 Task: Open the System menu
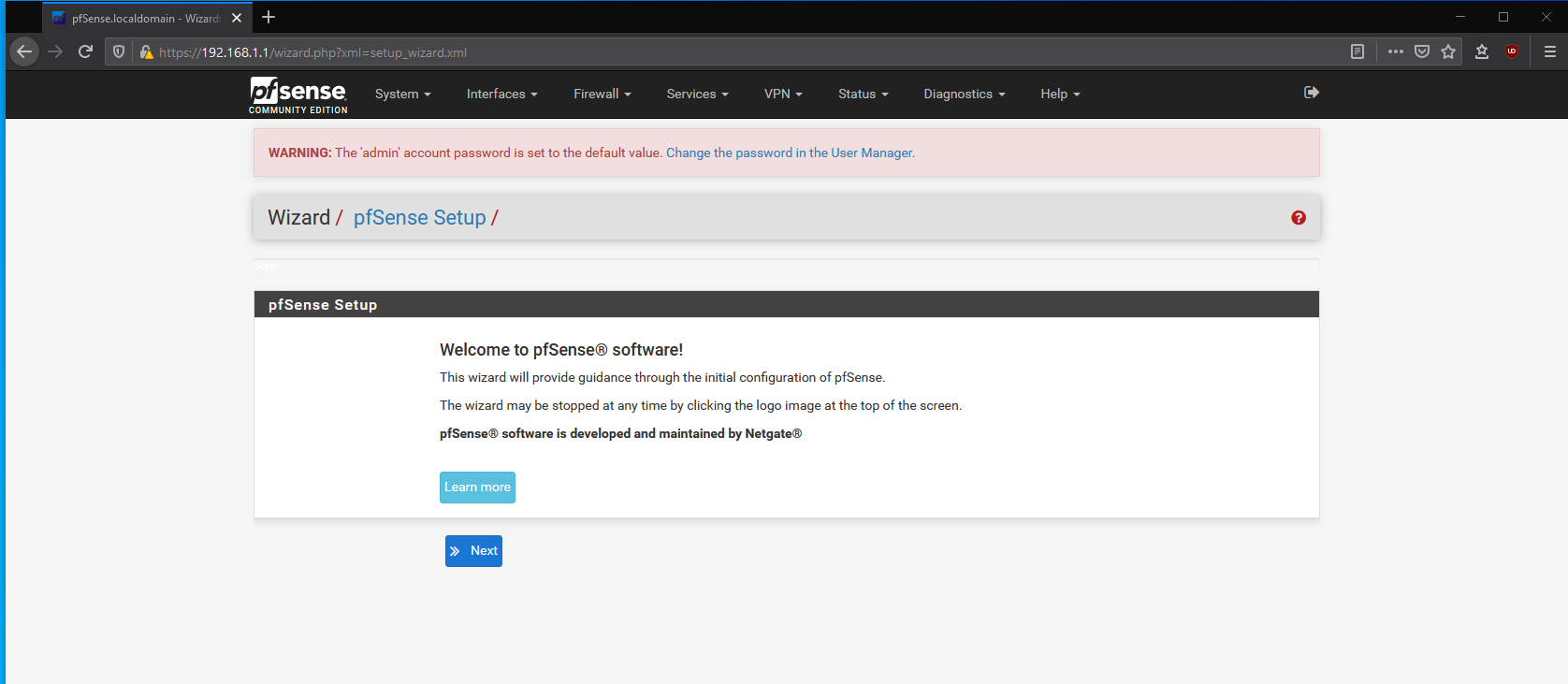click(x=402, y=94)
